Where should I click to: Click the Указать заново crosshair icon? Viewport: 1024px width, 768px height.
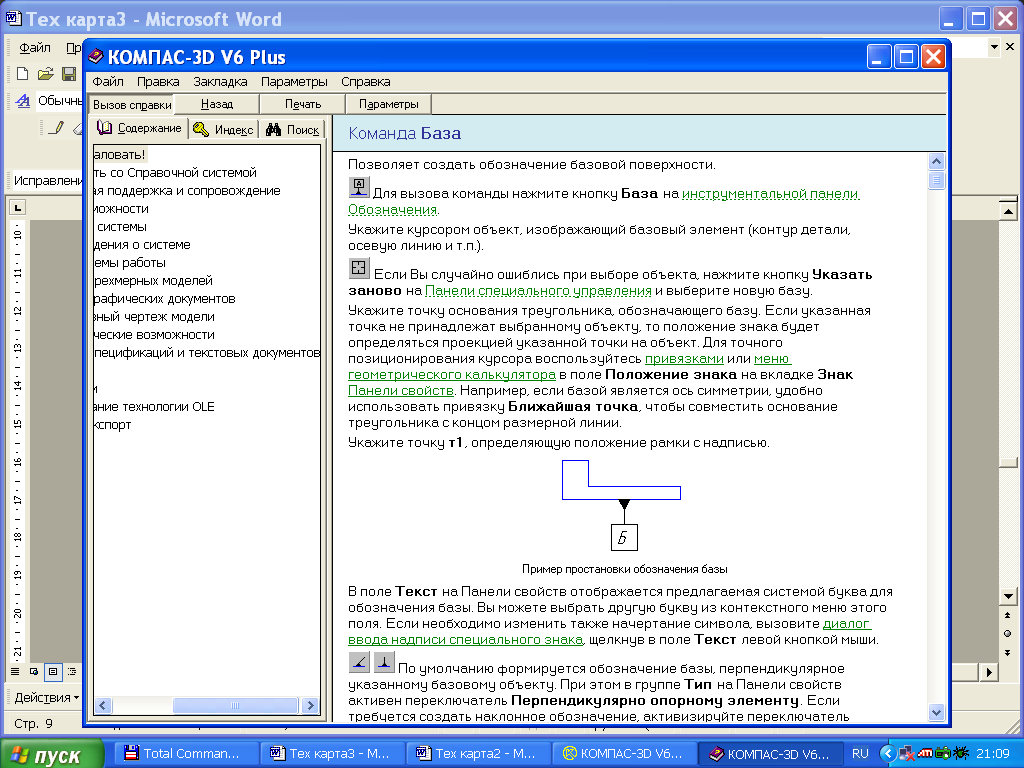click(x=359, y=268)
